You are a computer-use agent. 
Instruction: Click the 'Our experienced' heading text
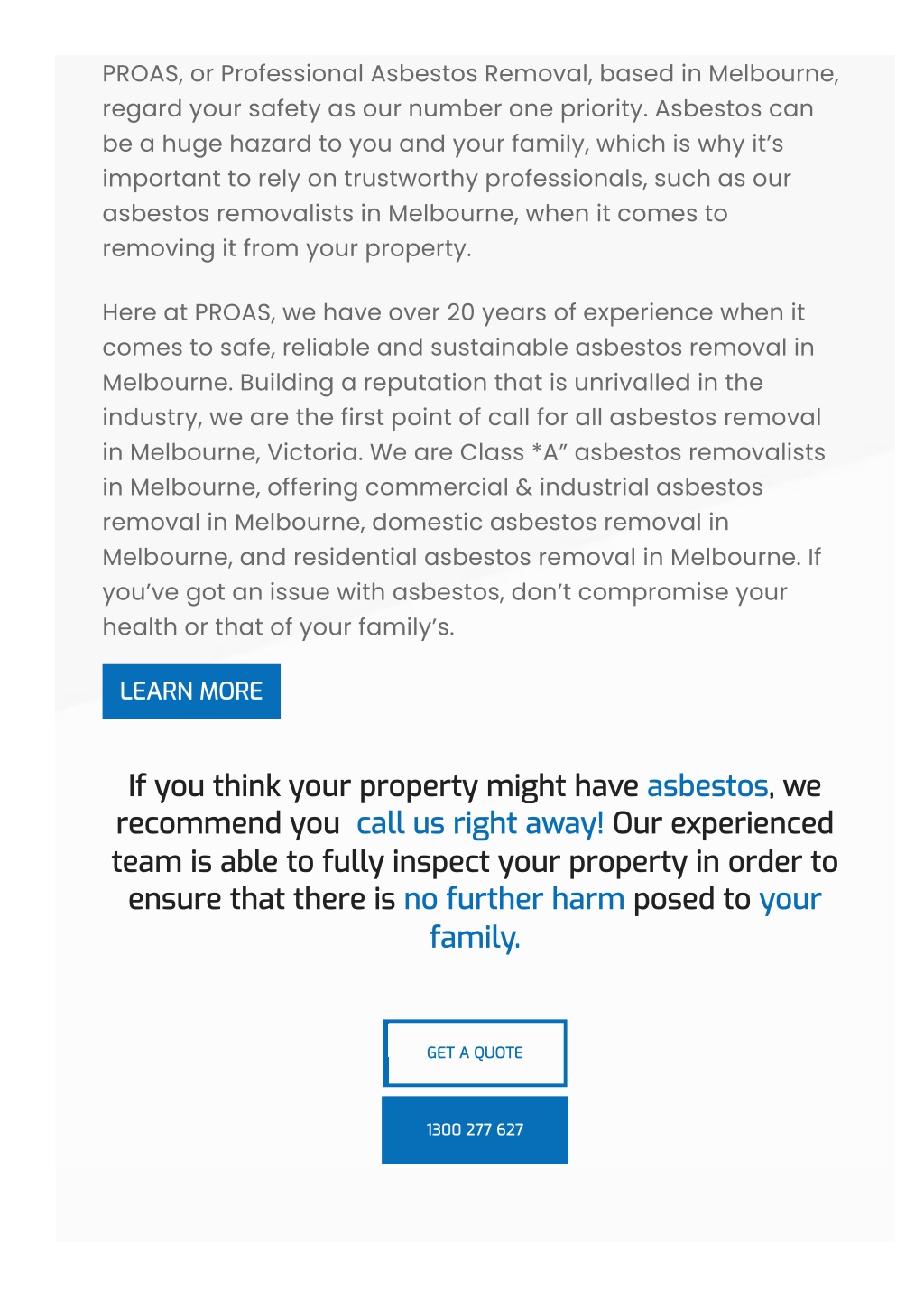click(723, 824)
